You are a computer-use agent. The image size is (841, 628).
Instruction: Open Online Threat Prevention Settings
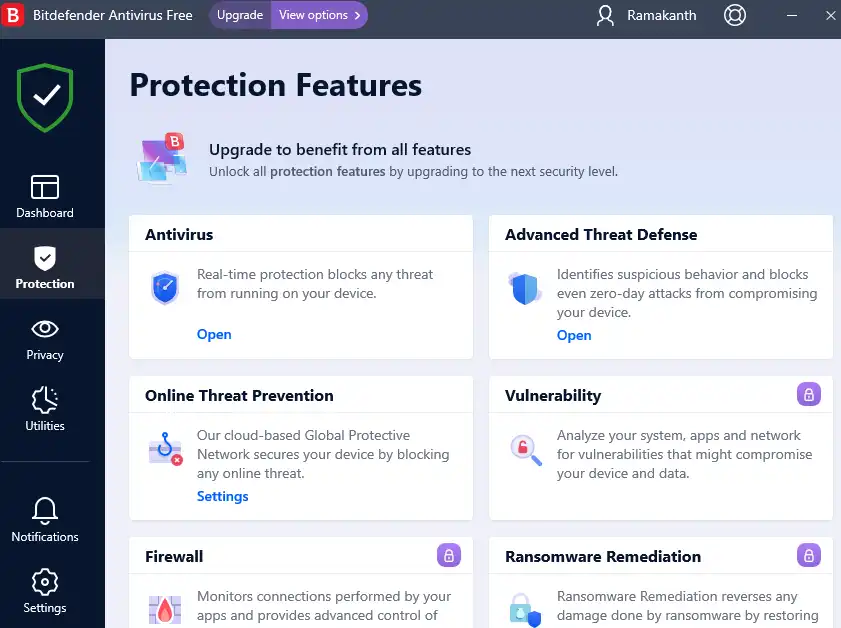click(x=222, y=496)
